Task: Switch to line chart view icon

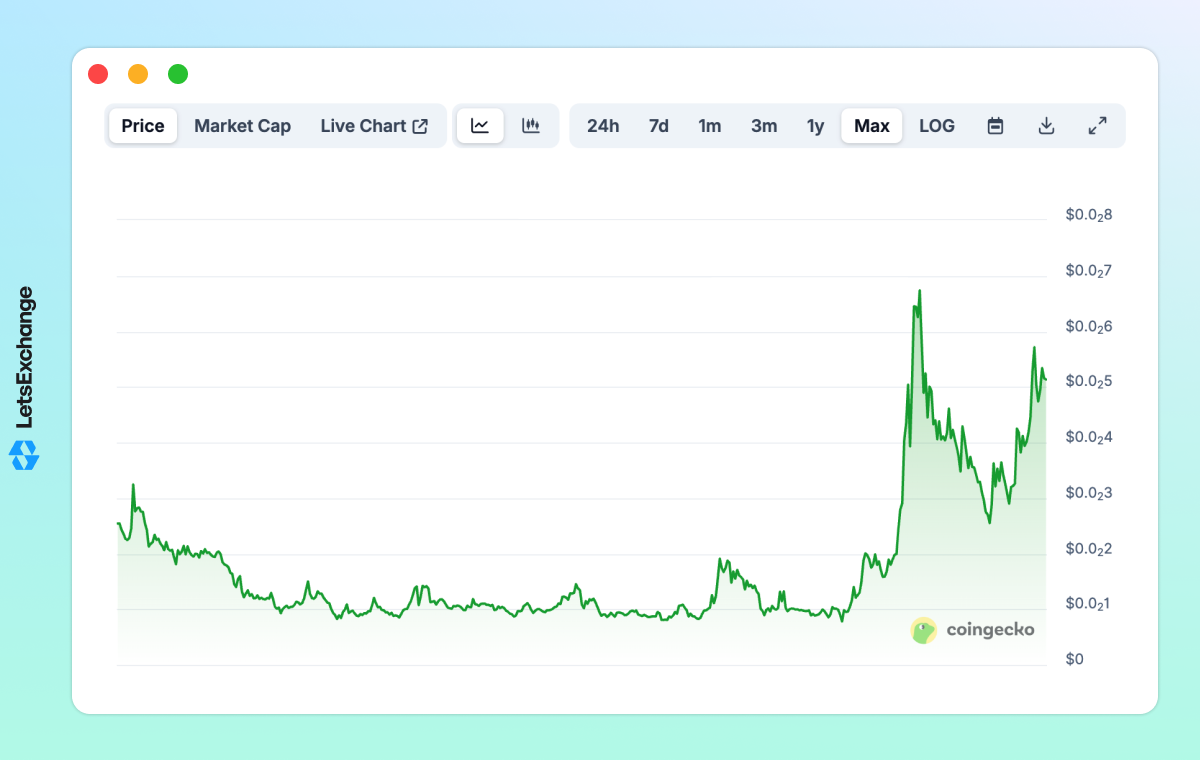Action: pyautogui.click(x=480, y=126)
